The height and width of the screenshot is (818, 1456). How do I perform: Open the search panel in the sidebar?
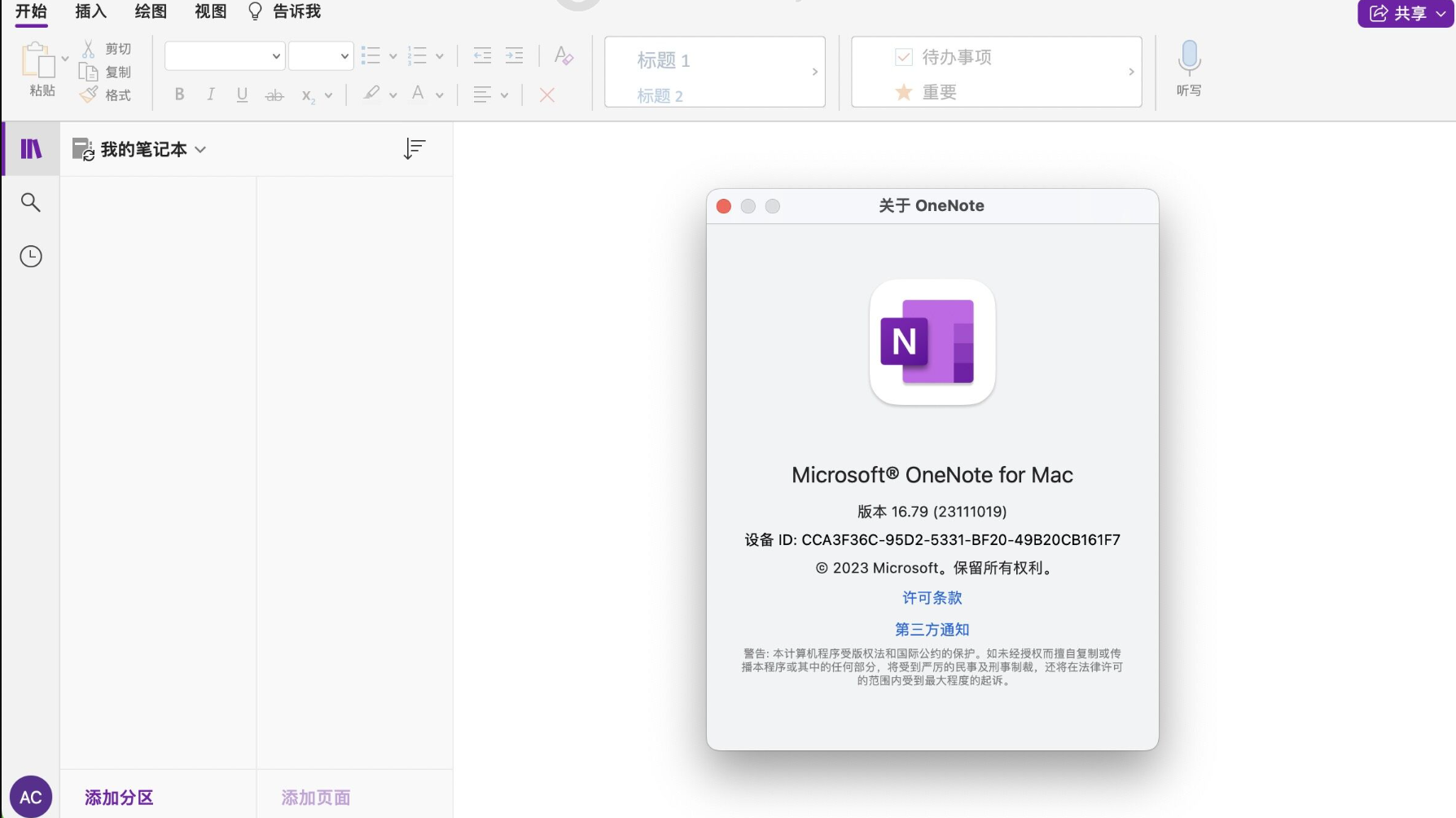30,202
